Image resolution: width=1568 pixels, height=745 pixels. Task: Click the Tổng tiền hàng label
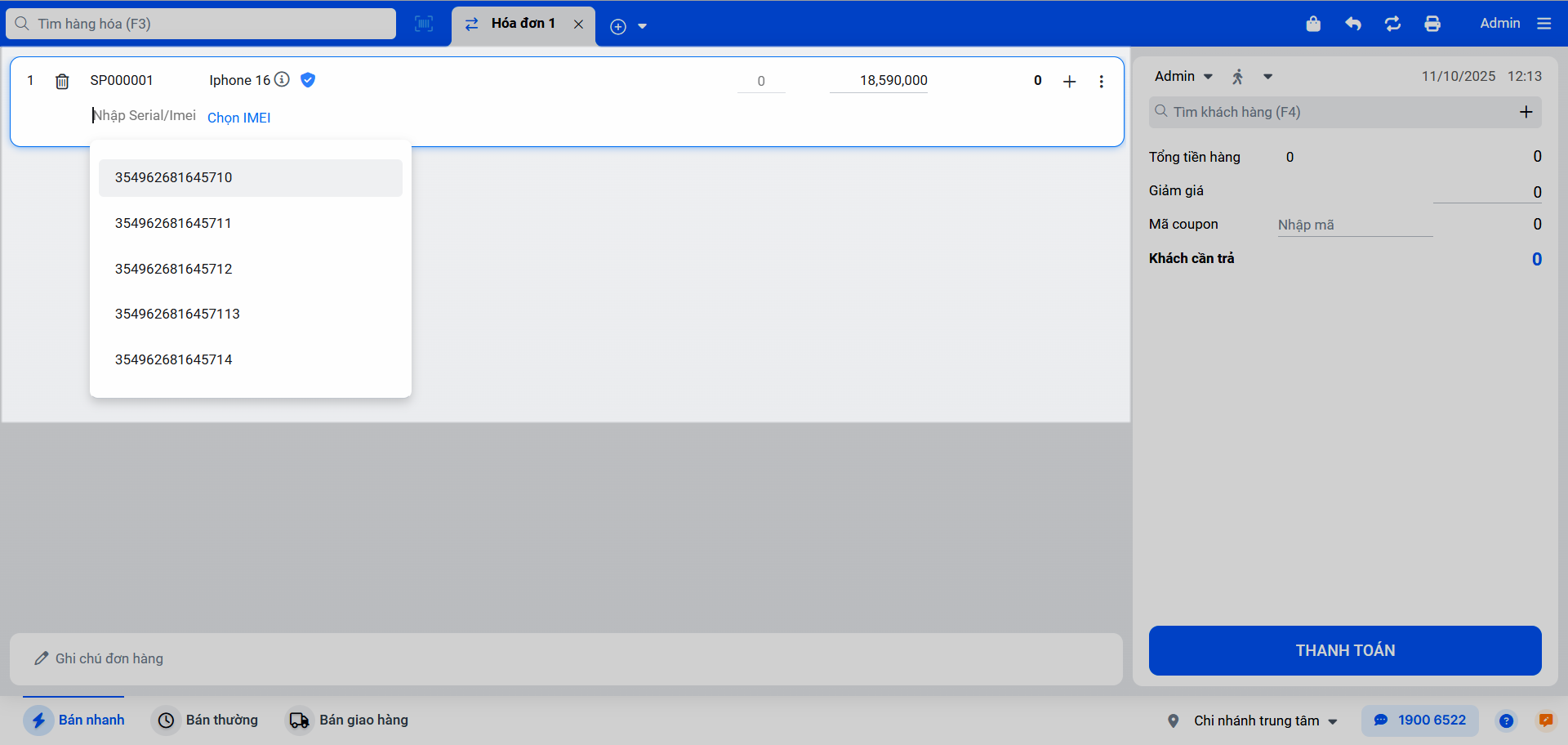(1195, 157)
